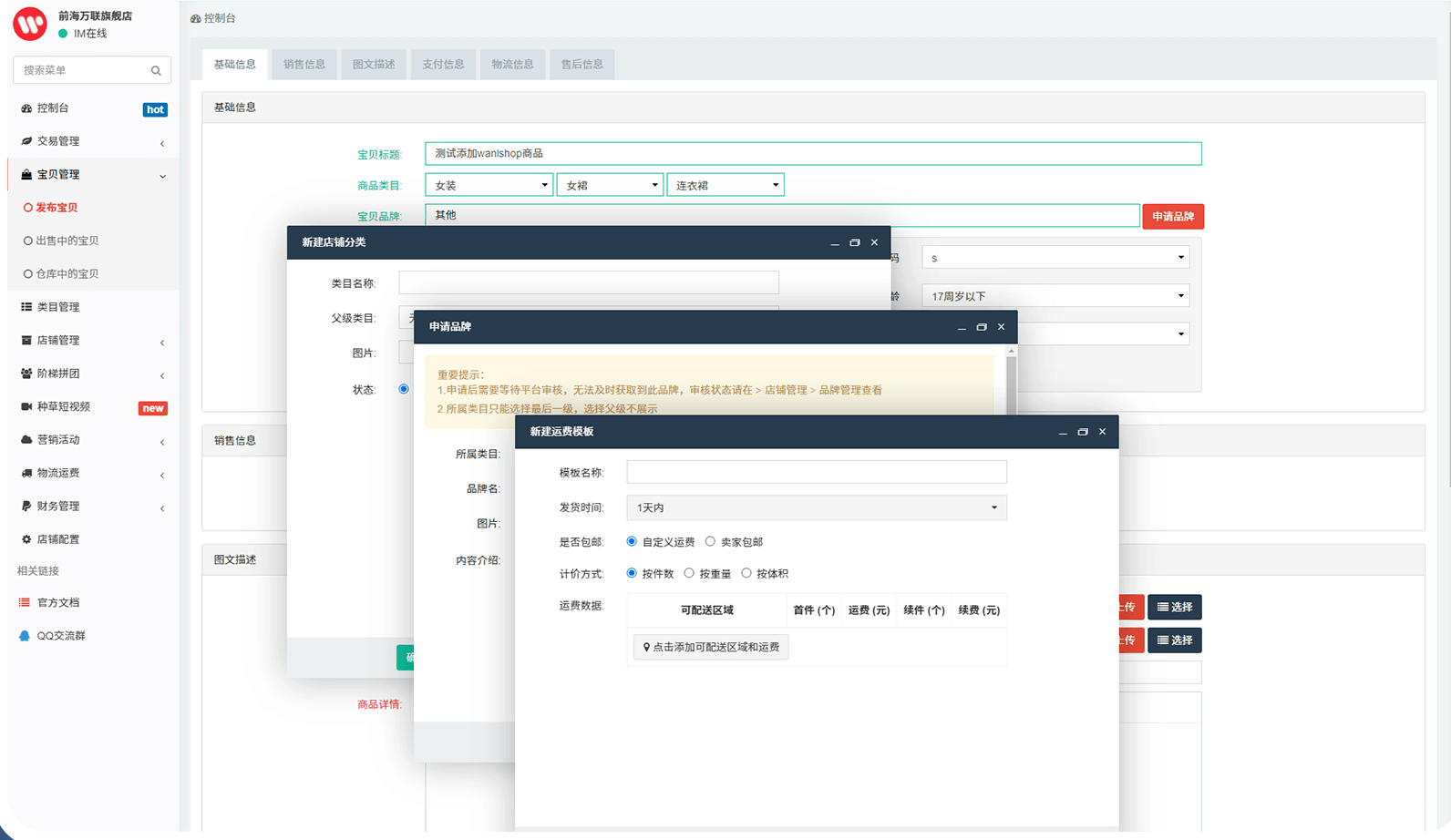This screenshot has width=1451, height=840.
Task: Click the red 申请品牌 button
Action: (1172, 216)
